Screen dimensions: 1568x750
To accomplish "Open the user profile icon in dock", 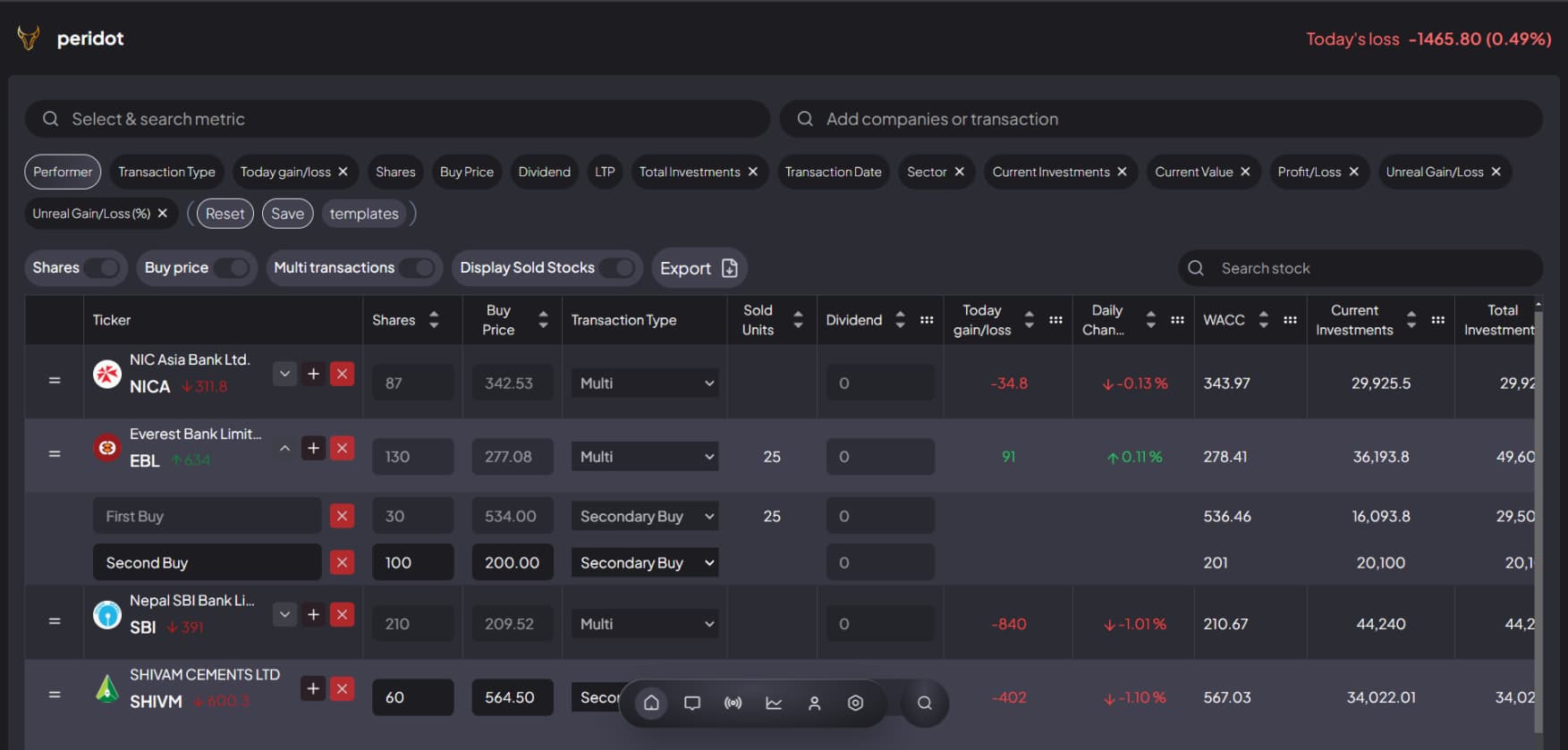I will (814, 703).
